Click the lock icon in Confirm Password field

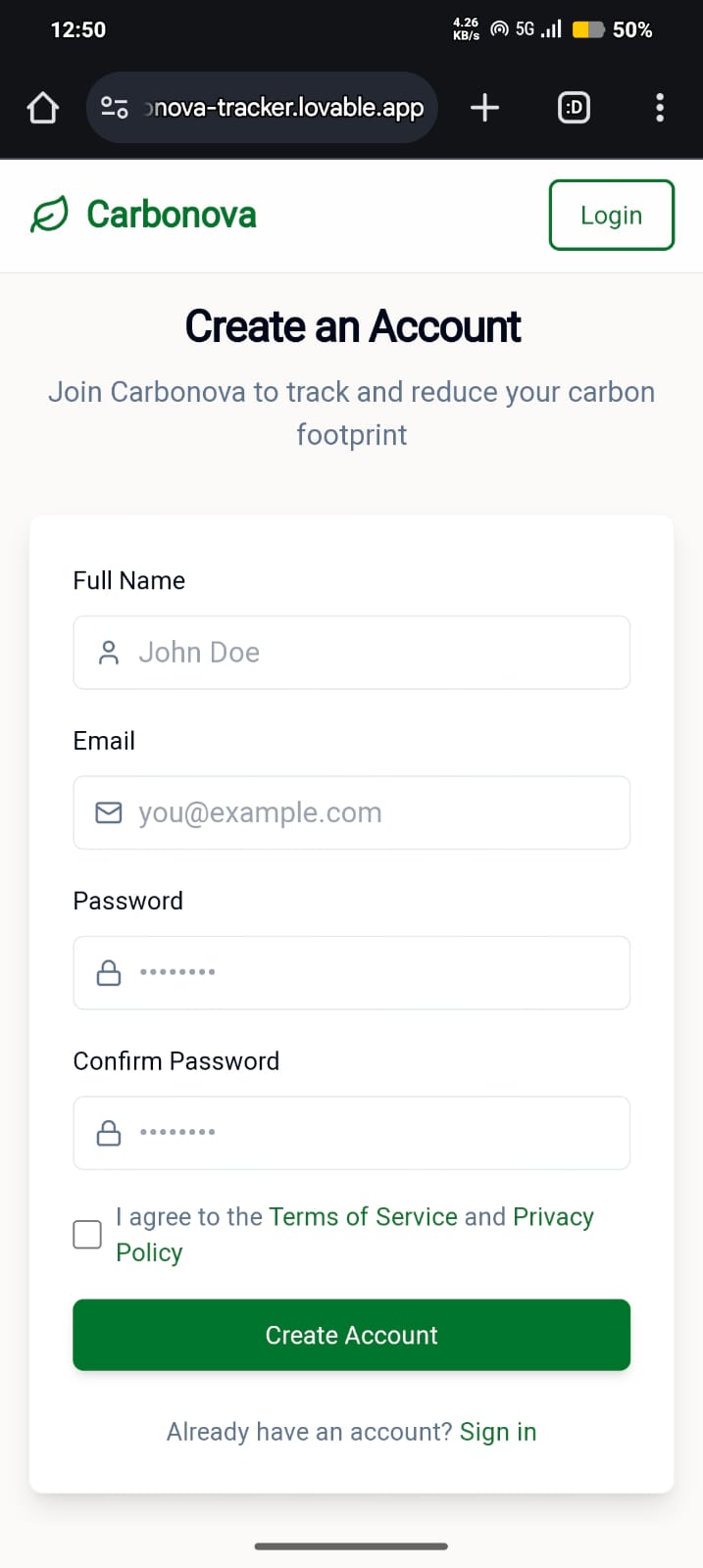tap(109, 1133)
